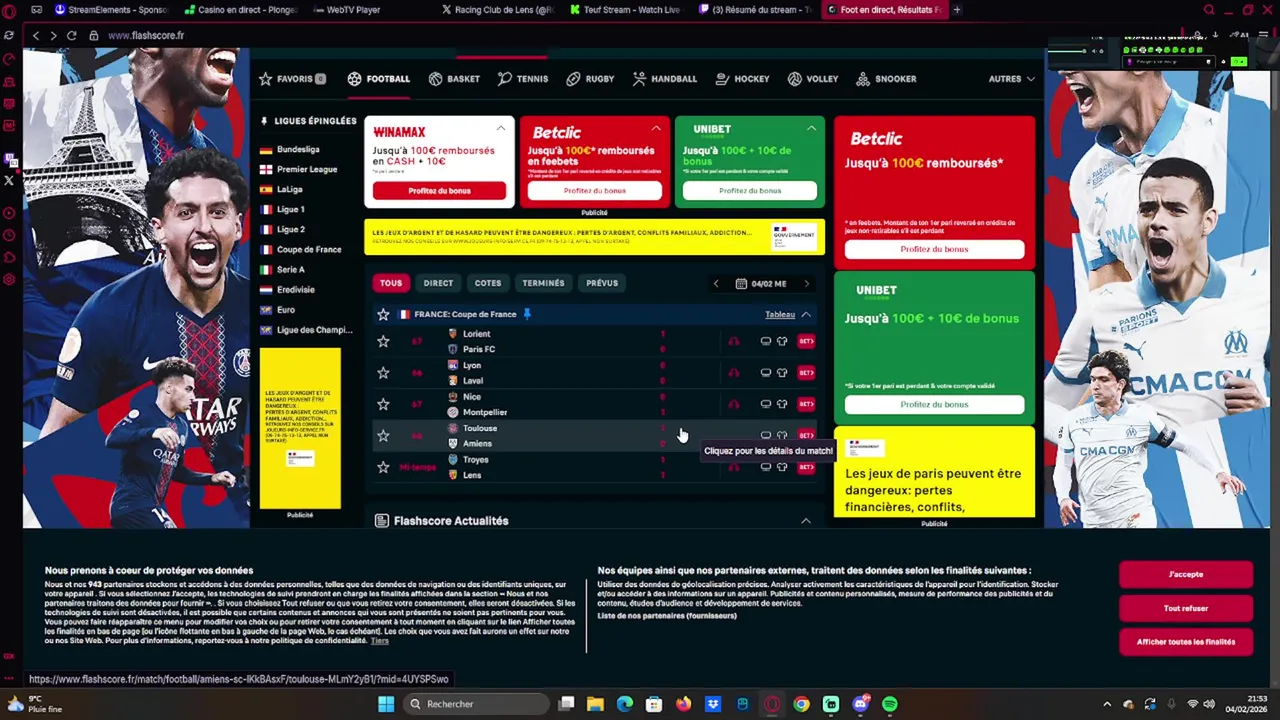Image resolution: width=1280 pixels, height=720 pixels.
Task: Reload the page with browser refresh icon
Action: [x=71, y=35]
